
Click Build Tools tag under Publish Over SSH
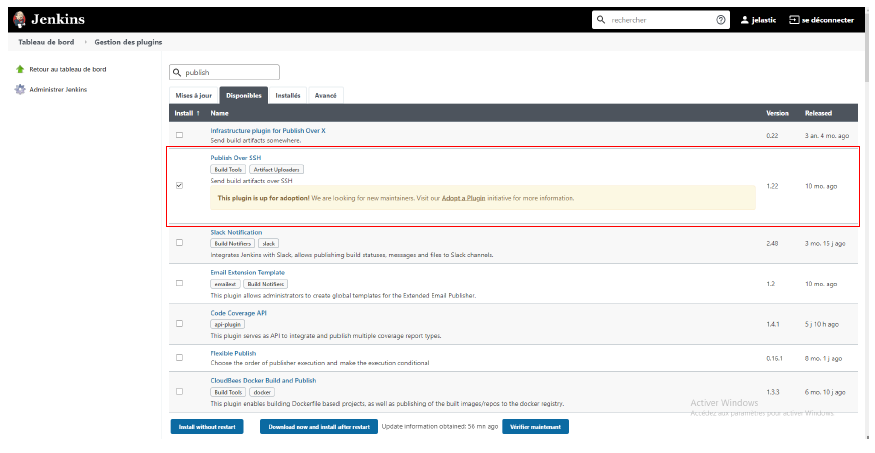(x=228, y=170)
